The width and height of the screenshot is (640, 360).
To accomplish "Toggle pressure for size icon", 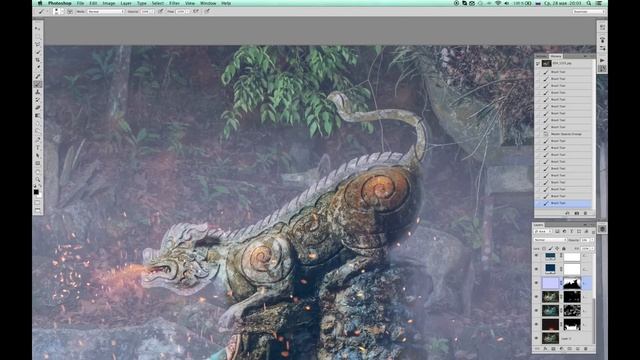I will pyautogui.click(x=207, y=11).
